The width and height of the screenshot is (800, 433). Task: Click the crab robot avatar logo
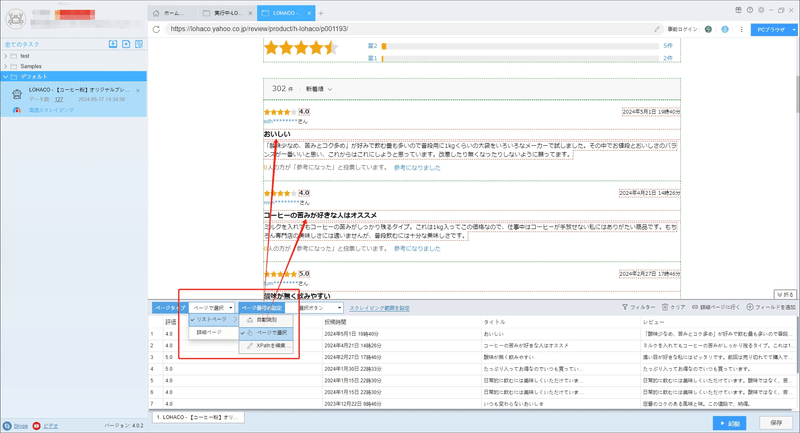click(x=16, y=19)
